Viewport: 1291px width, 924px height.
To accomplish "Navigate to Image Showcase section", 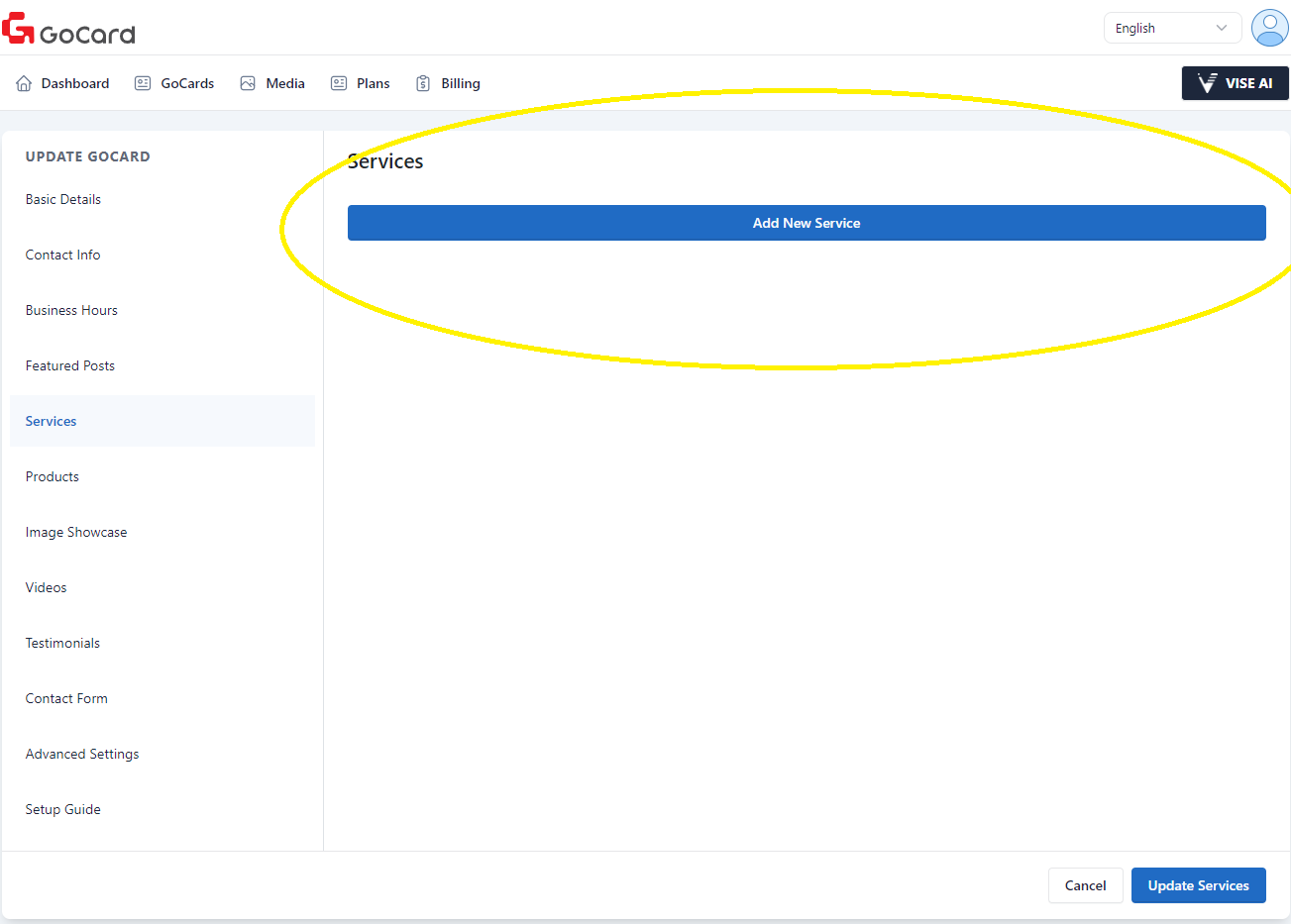I will (76, 532).
